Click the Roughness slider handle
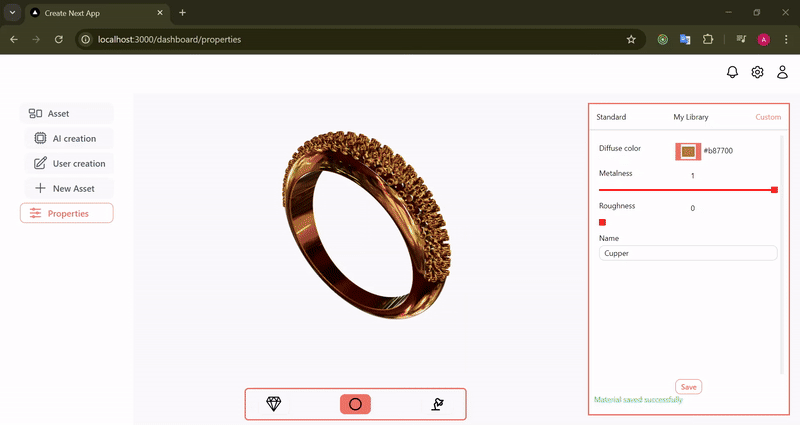Viewport: 800px width, 425px height. tap(603, 222)
